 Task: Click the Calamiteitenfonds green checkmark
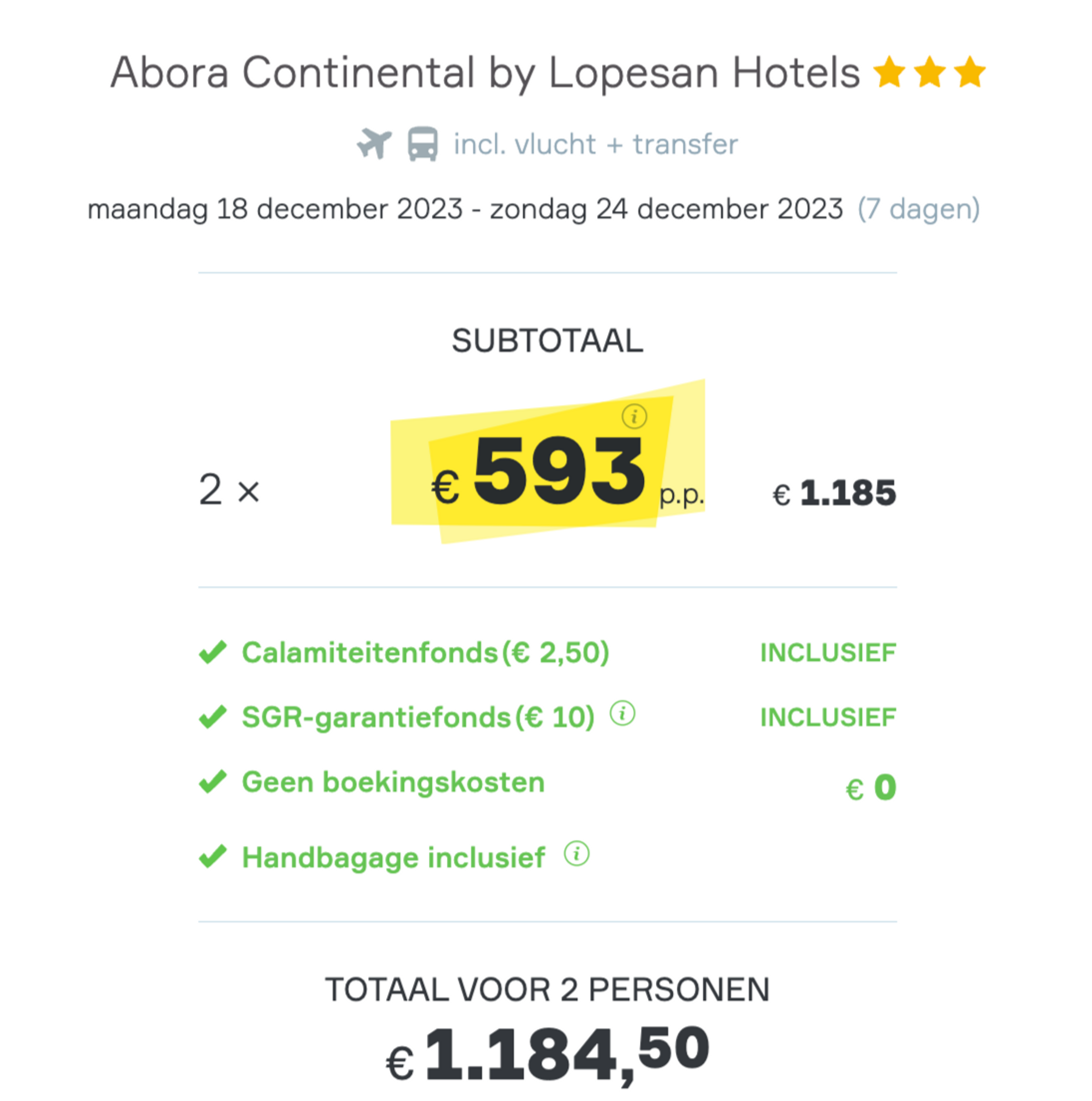point(213,653)
